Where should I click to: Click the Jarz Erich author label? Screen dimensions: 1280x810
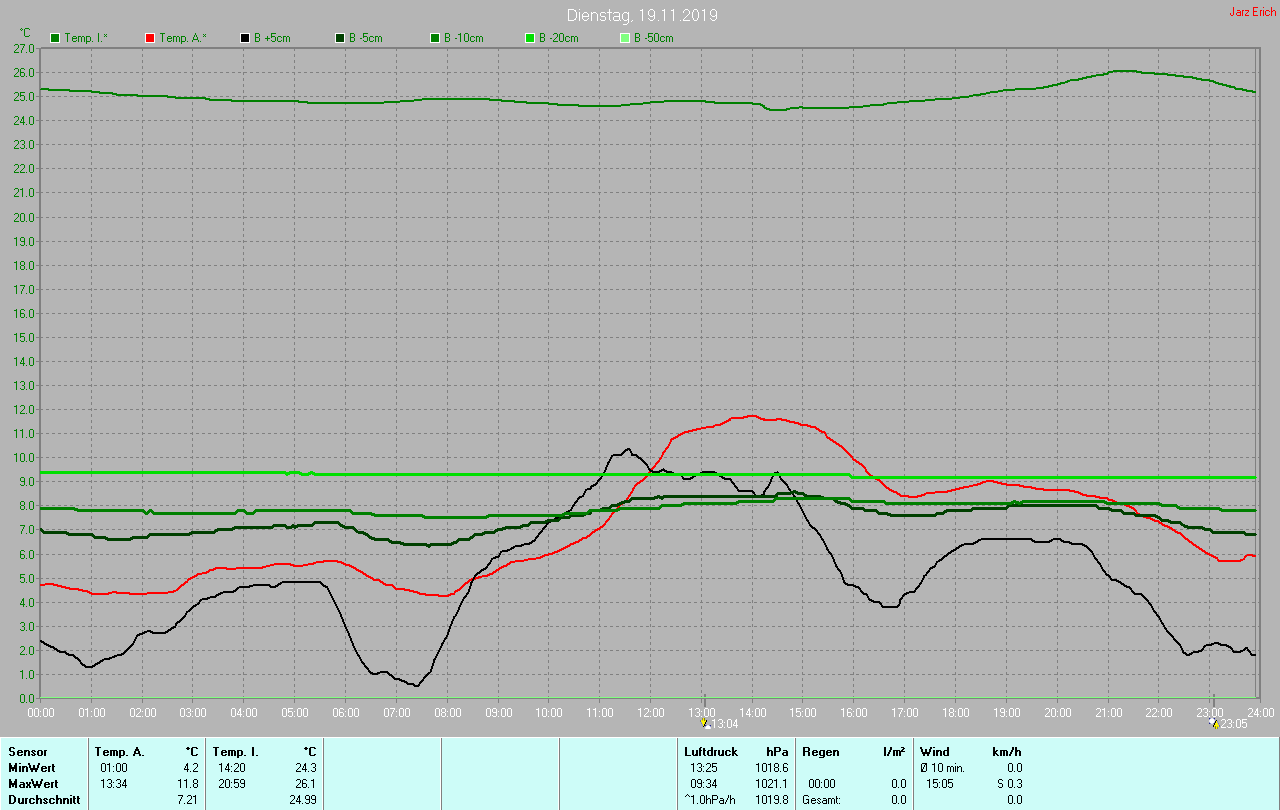pos(1252,12)
